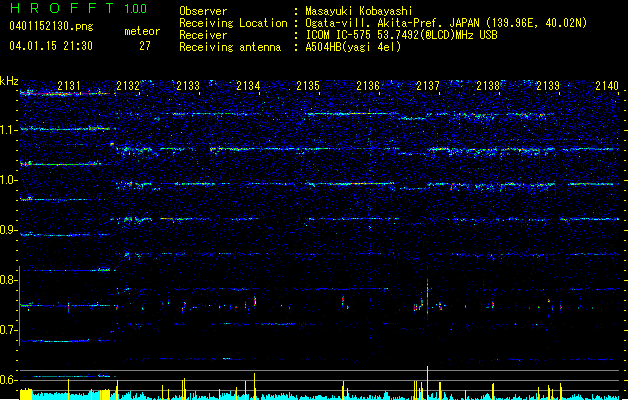Click the tallest yellow level bar near 2137
This screenshot has width=629, height=400.
coord(428,383)
